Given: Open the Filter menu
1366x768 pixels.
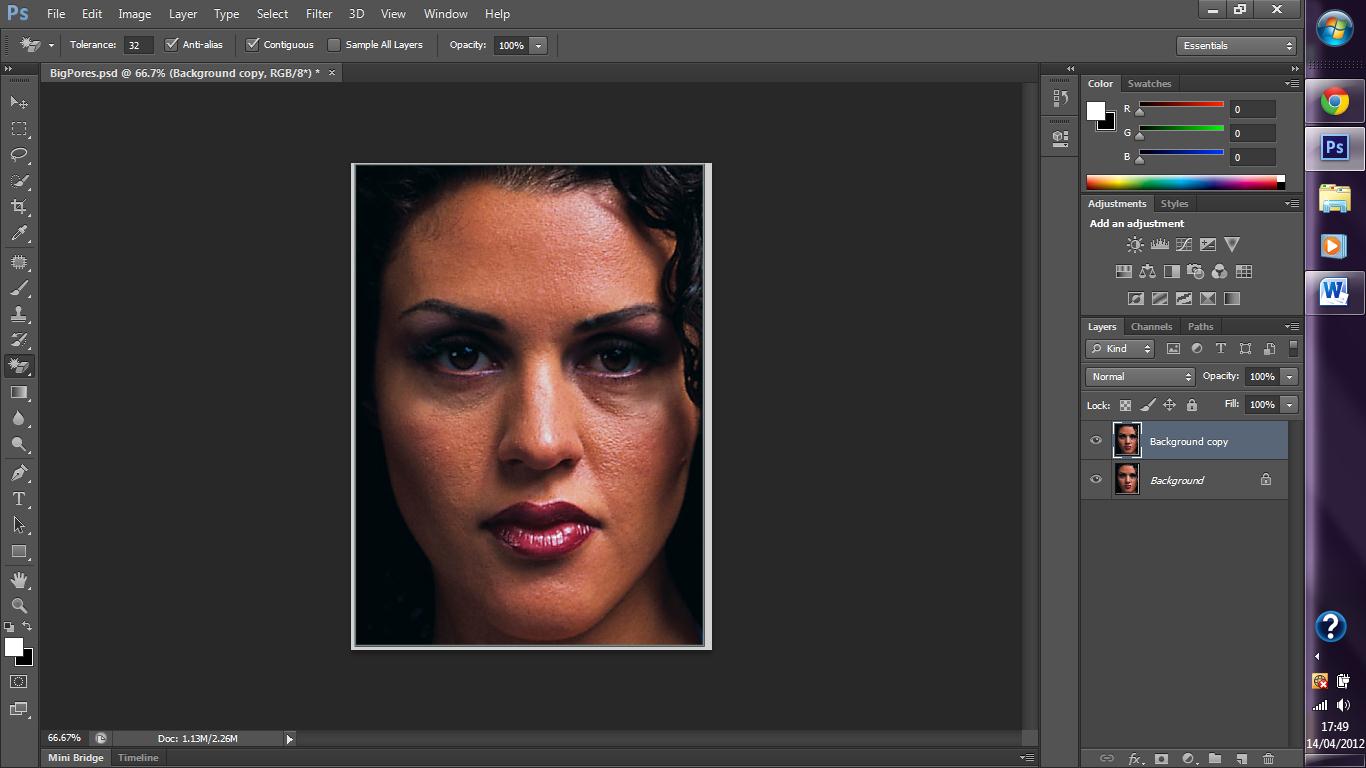Looking at the screenshot, I should (319, 14).
